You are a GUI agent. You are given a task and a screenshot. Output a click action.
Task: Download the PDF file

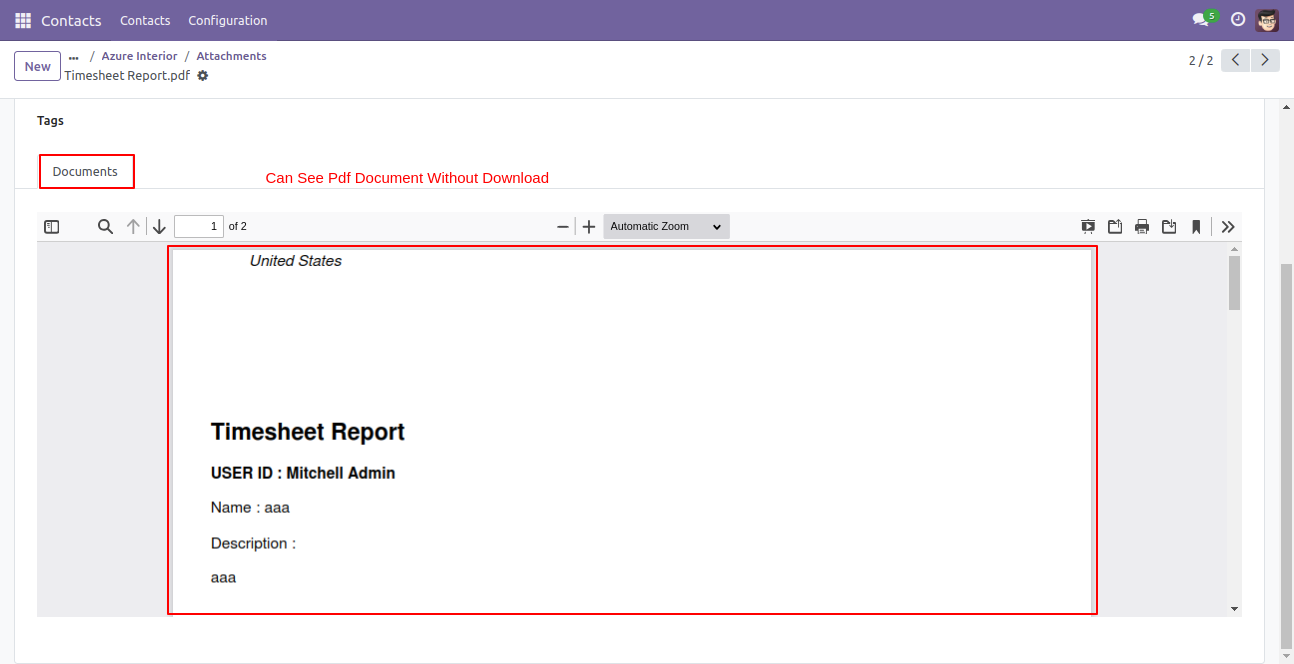1169,227
